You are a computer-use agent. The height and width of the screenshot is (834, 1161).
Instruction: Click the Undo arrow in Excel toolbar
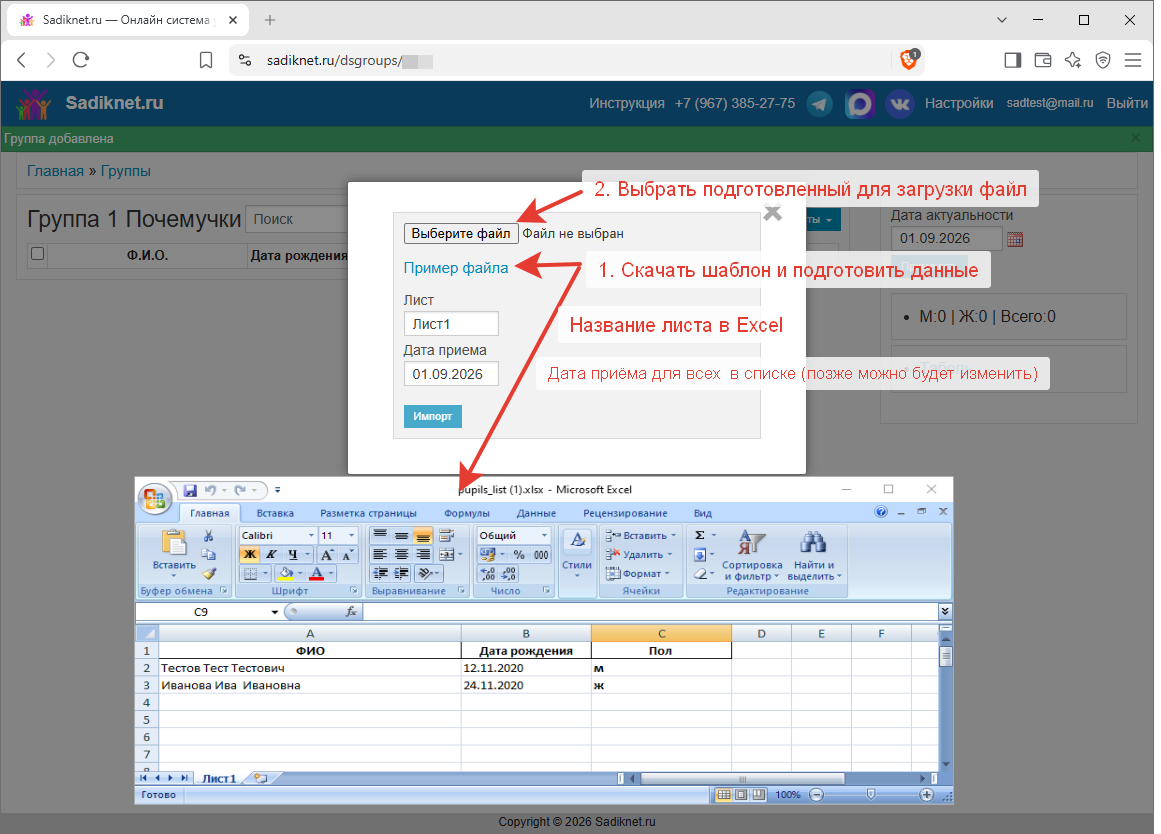tap(210, 490)
